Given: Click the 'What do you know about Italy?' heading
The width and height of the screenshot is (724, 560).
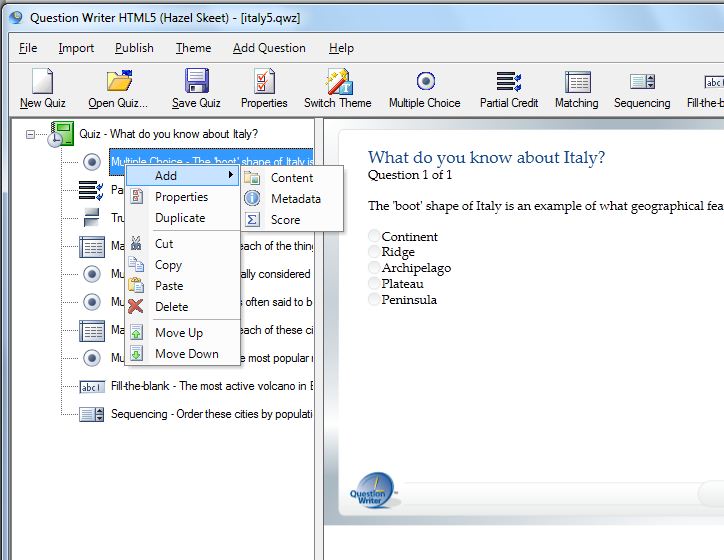Looking at the screenshot, I should (x=486, y=157).
